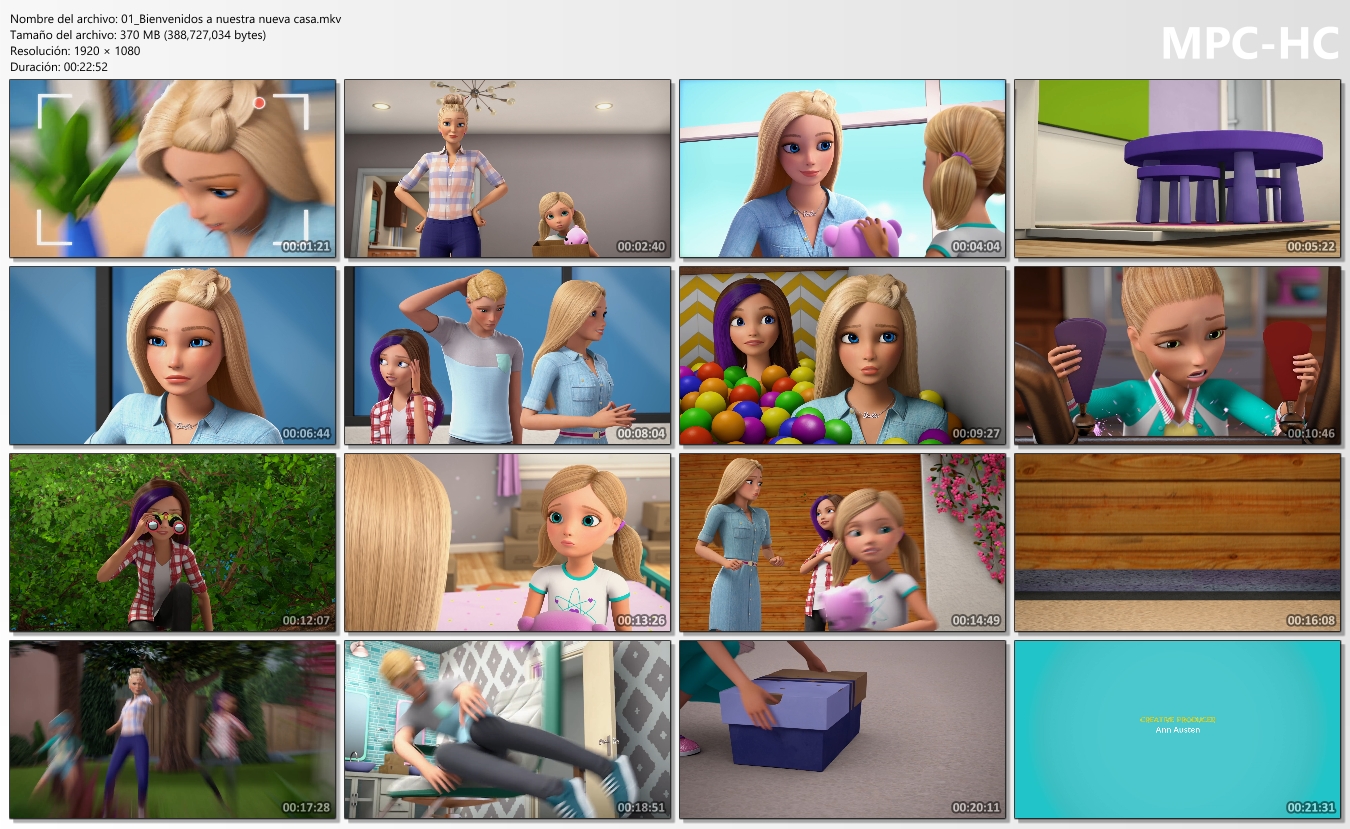The width and height of the screenshot is (1350, 829).
Task: Select the three-character frame at 00:08:04
Action: (x=508, y=355)
